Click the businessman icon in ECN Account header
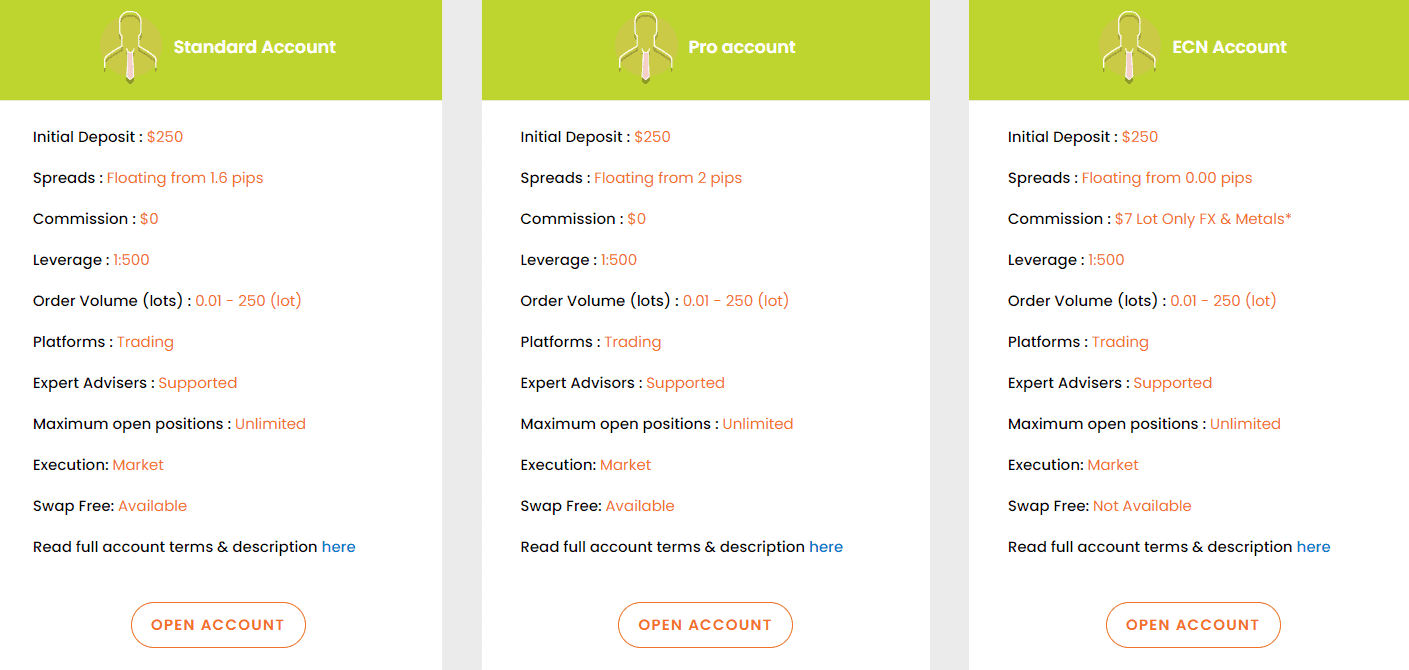The image size is (1409, 670). 1128,45
